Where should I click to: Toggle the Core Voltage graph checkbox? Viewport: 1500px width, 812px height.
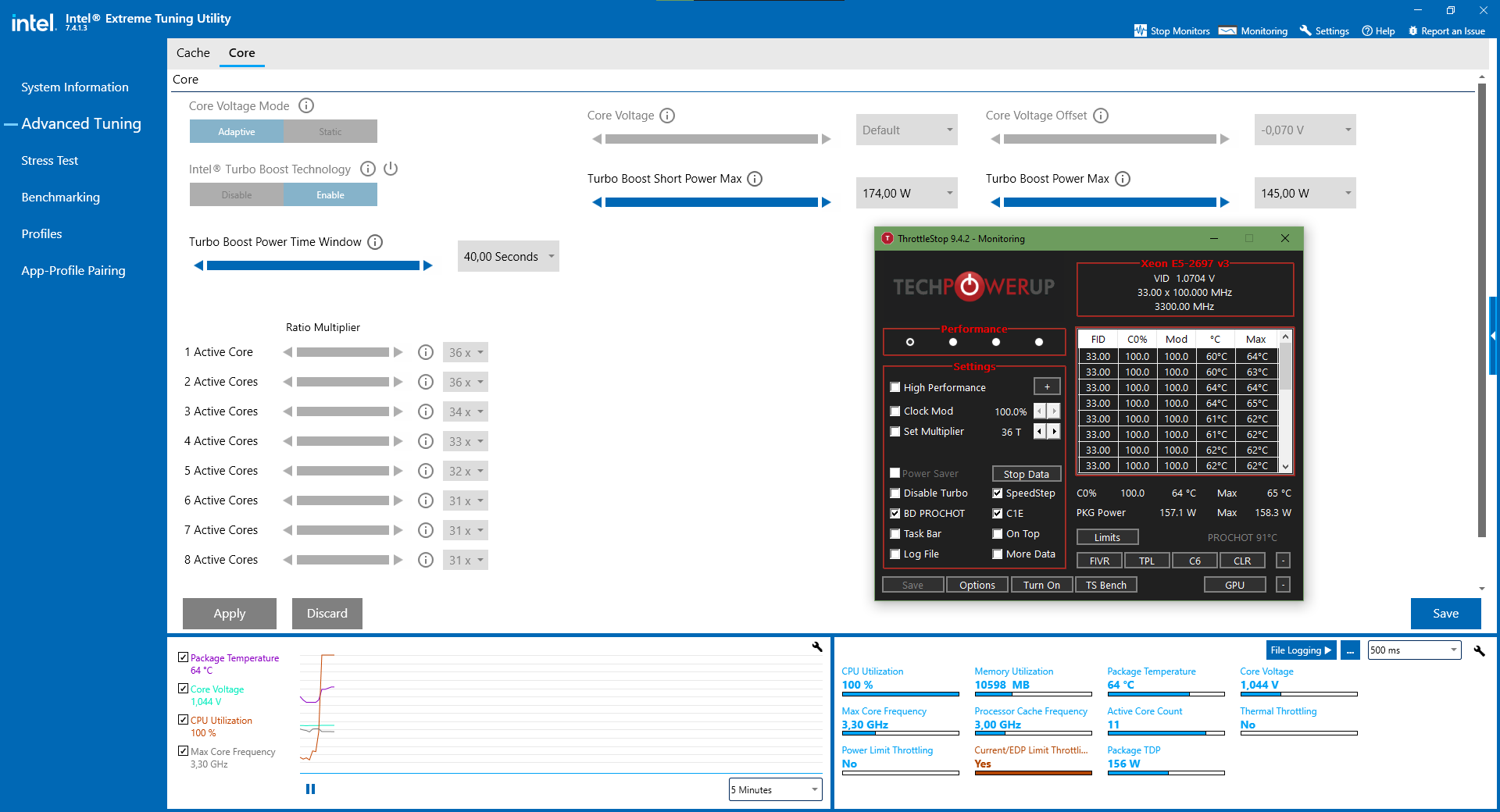coord(183,689)
